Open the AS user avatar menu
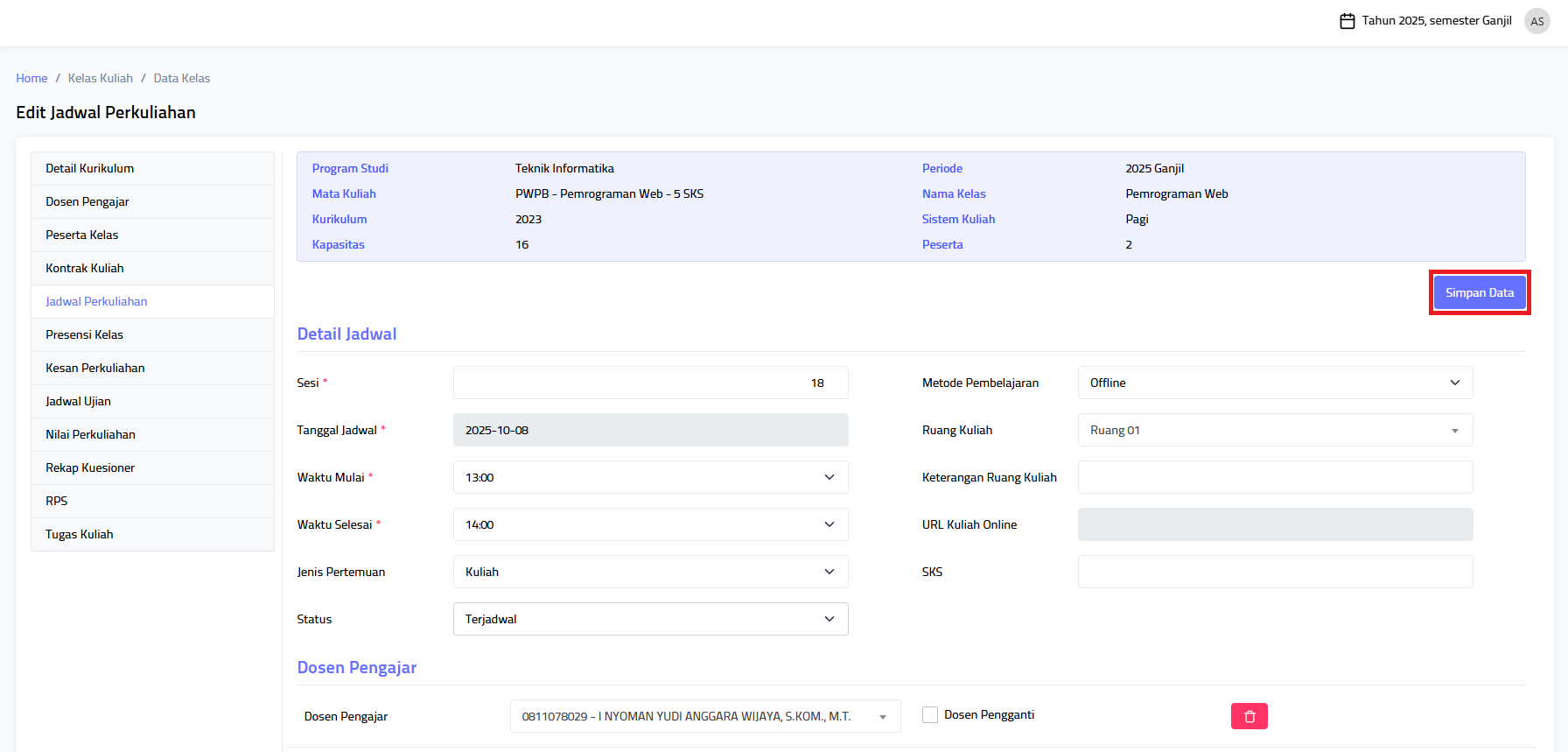1568x752 pixels. pos(1536,21)
